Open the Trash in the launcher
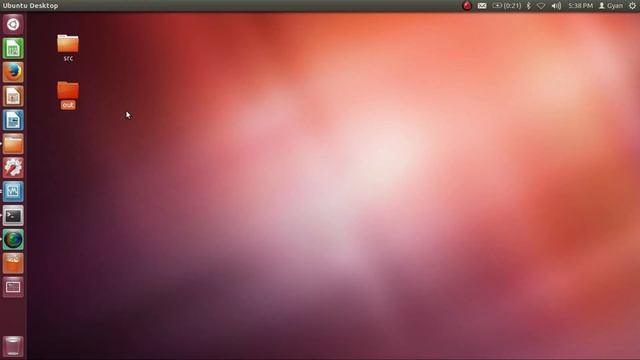The image size is (640, 360). pyautogui.click(x=13, y=346)
